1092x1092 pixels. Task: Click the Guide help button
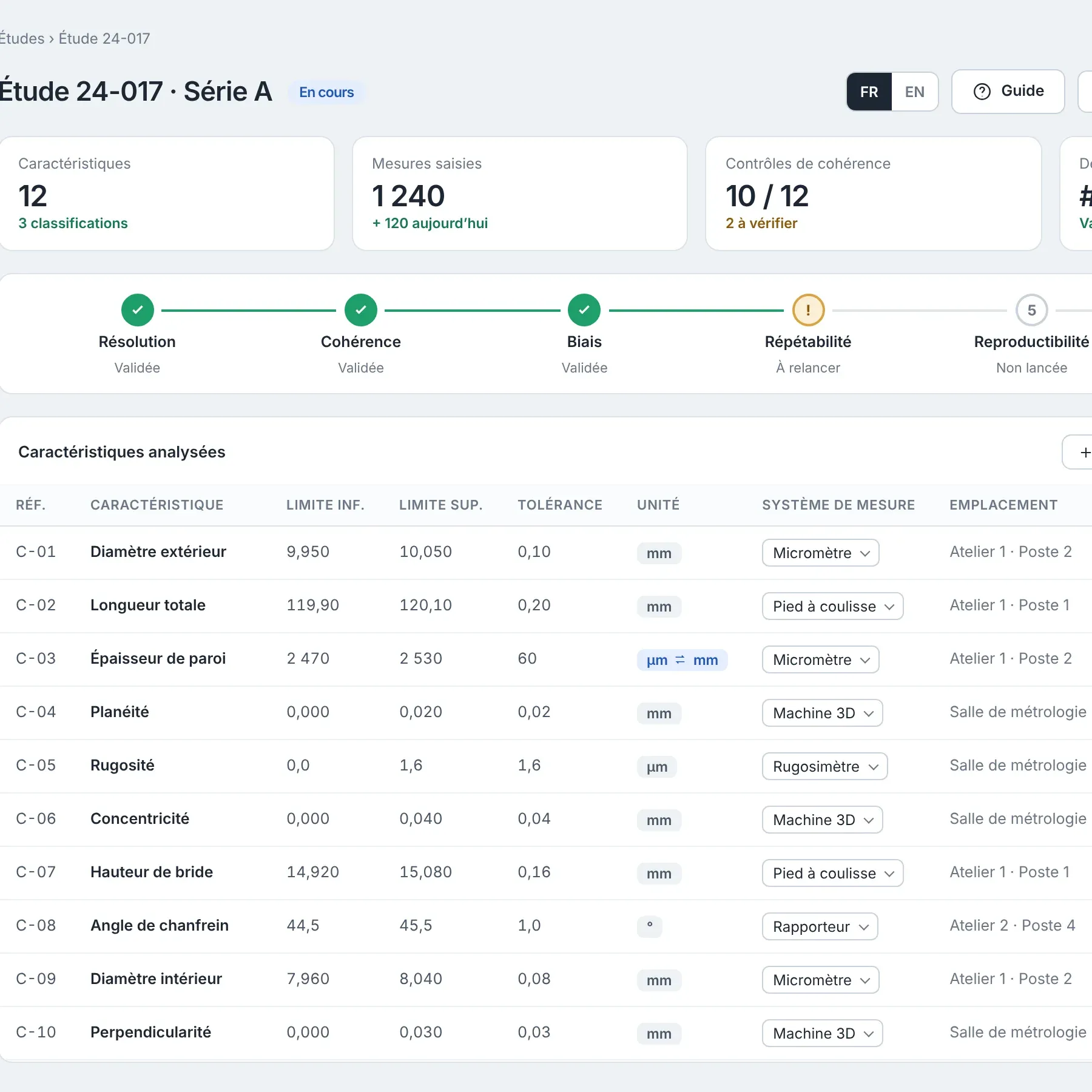(x=1008, y=92)
